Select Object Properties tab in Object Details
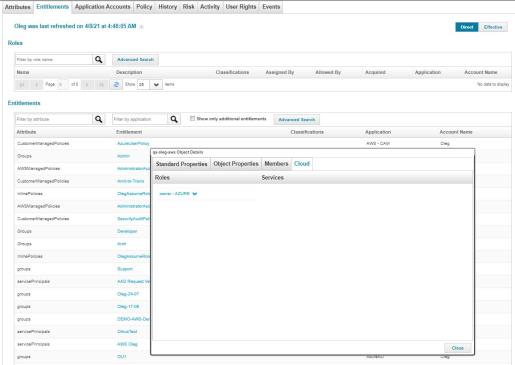515x365 pixels. (x=236, y=164)
